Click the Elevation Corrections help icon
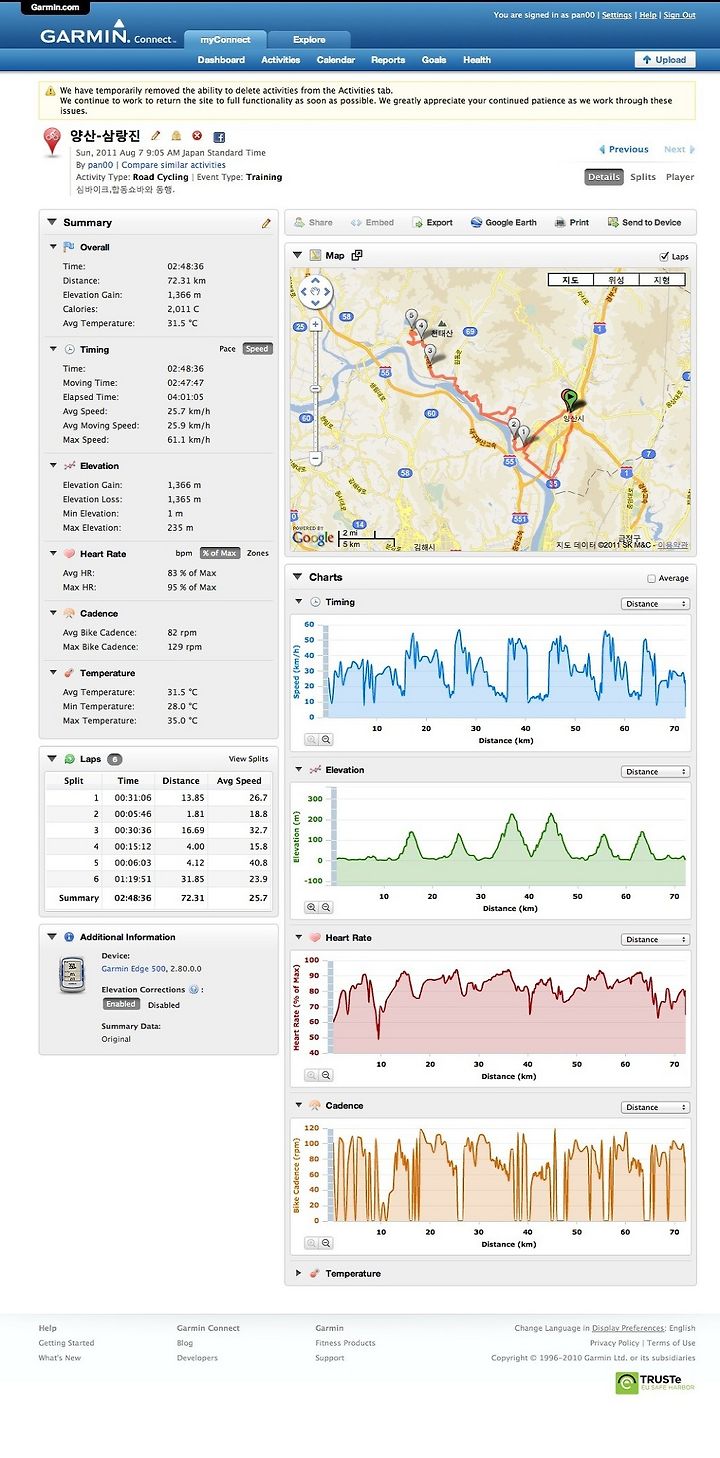 193,990
